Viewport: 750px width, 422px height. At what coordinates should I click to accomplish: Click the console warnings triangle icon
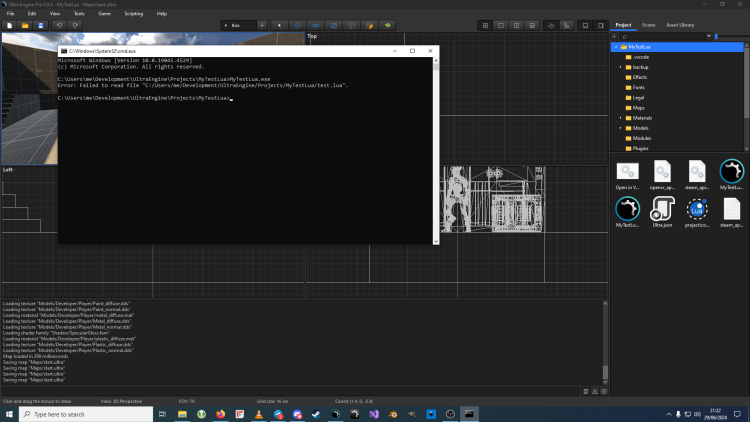[x=595, y=391]
